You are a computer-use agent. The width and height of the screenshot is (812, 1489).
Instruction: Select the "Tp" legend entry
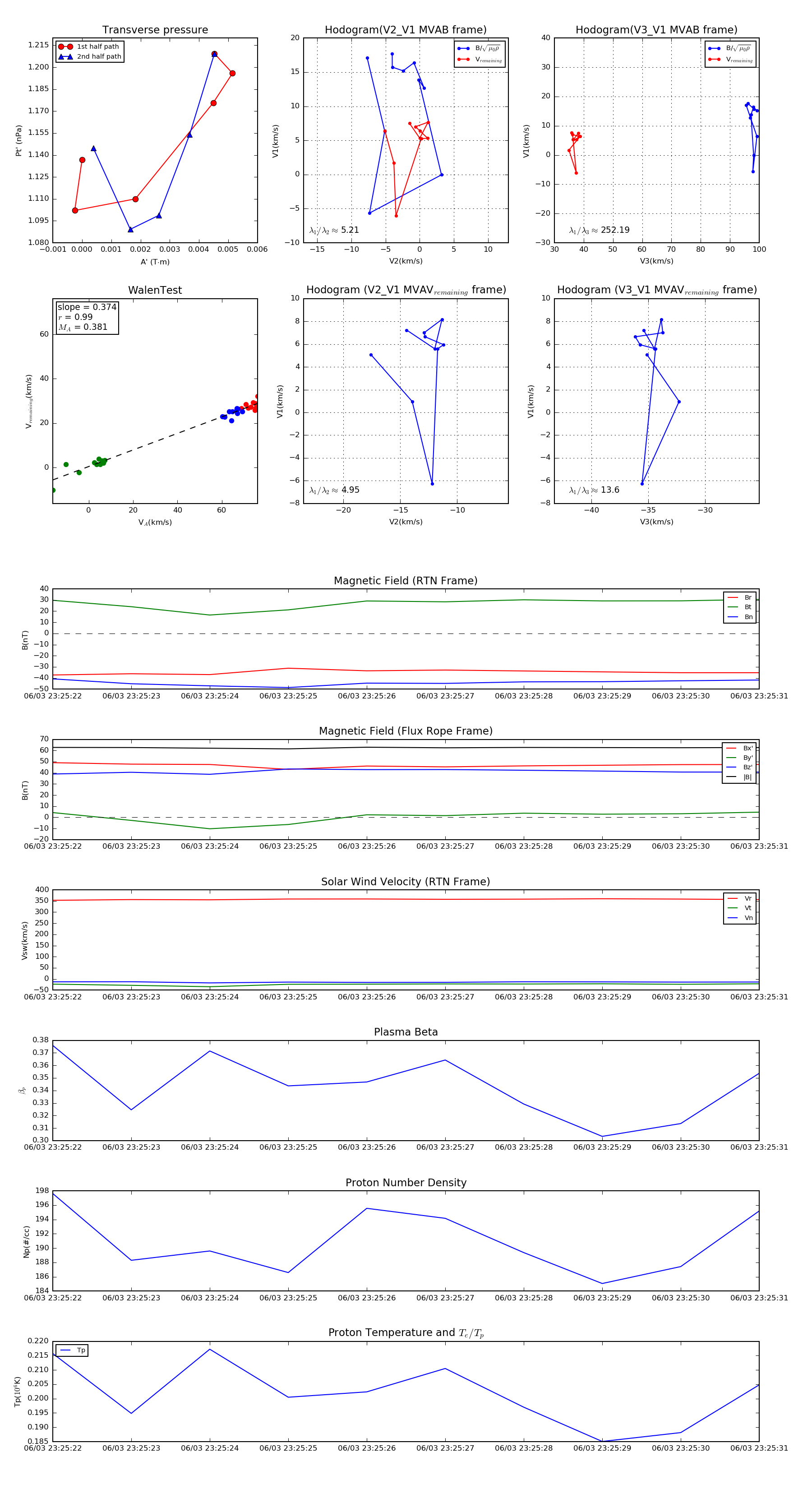[72, 1351]
